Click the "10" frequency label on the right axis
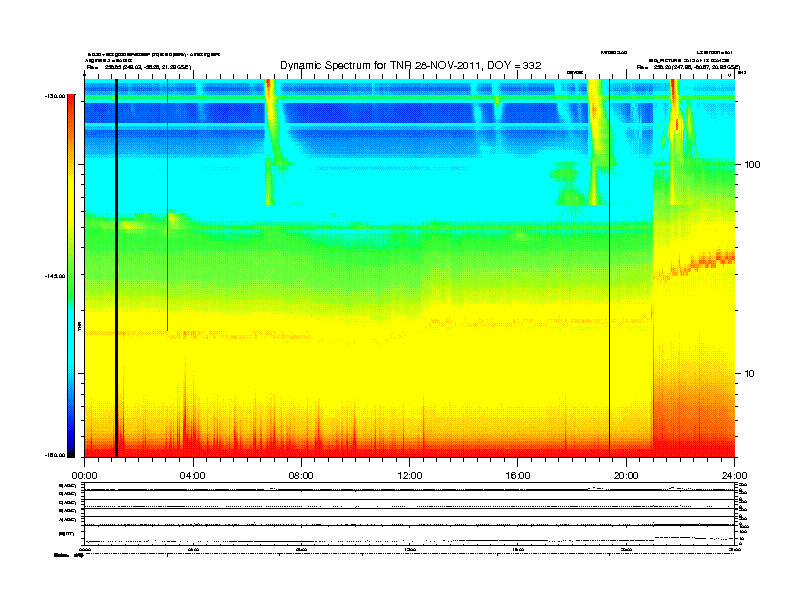Screen dimensions: 792x612 (x=750, y=374)
